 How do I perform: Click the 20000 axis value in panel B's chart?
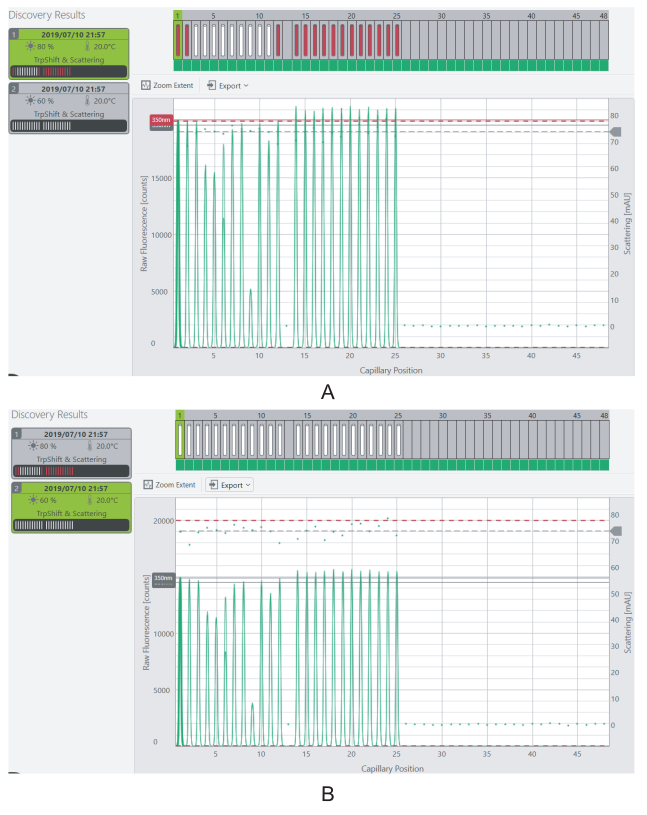(163, 521)
